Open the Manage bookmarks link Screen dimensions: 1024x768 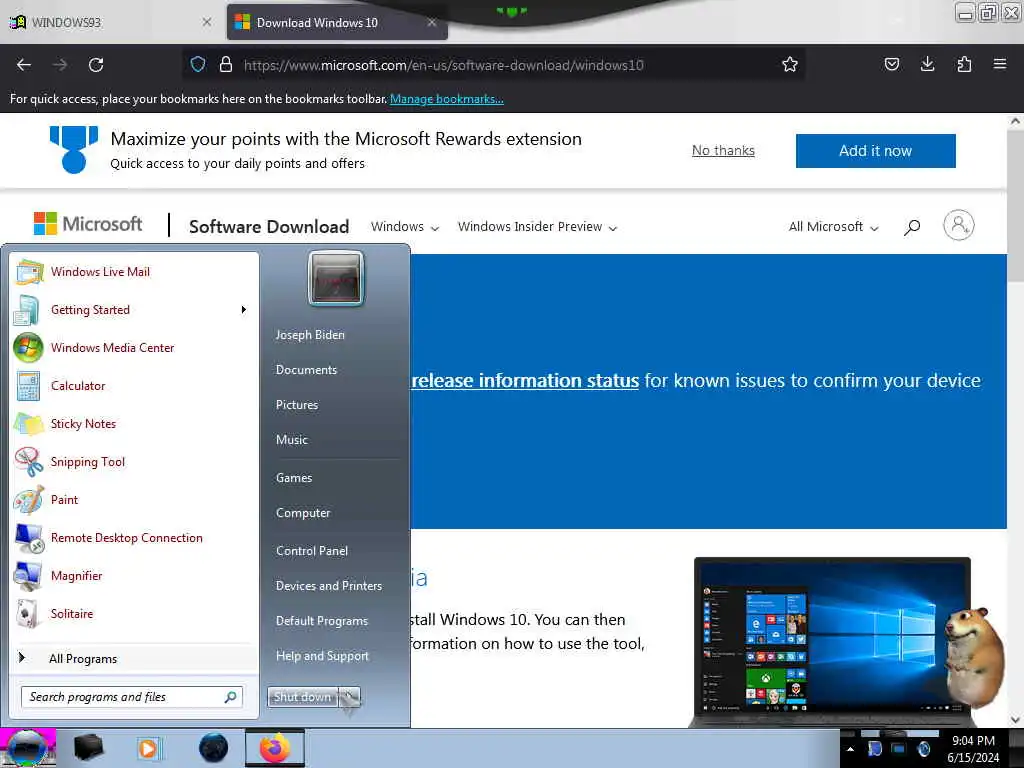447,99
